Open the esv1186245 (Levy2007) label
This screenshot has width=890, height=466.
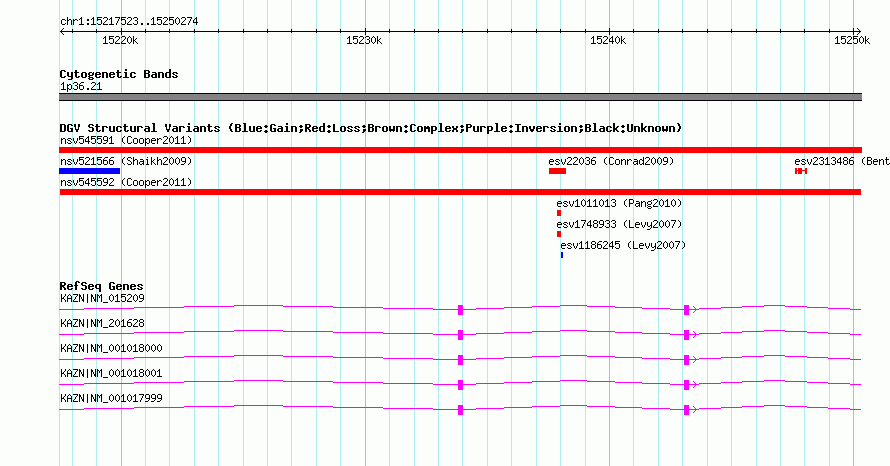(623, 245)
